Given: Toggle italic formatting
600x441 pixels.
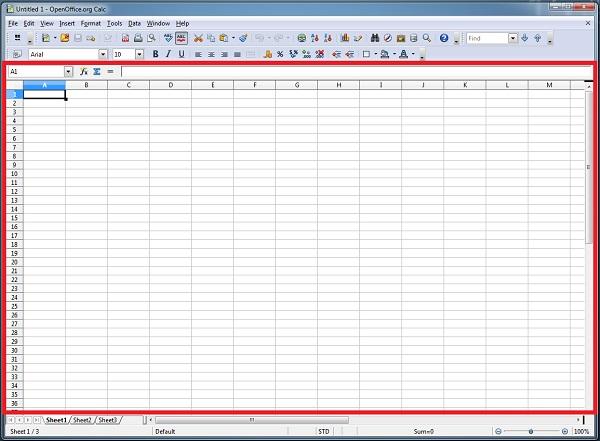Looking at the screenshot, I should tap(168, 54).
